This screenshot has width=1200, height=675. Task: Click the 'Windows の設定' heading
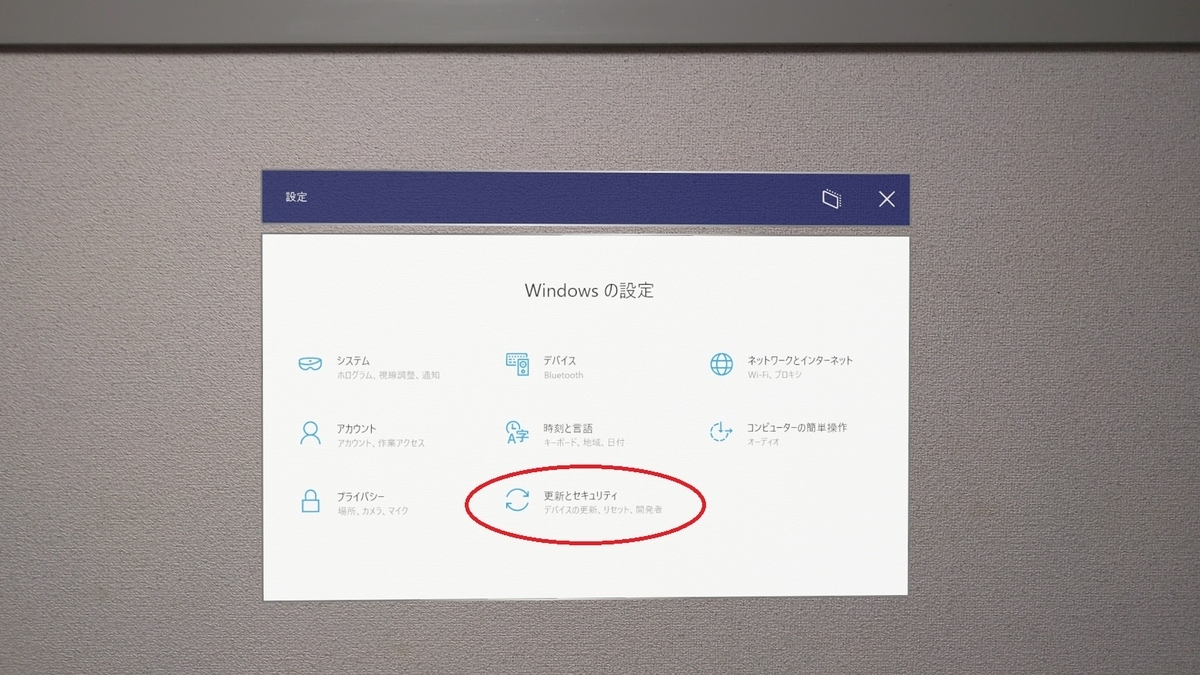point(589,291)
